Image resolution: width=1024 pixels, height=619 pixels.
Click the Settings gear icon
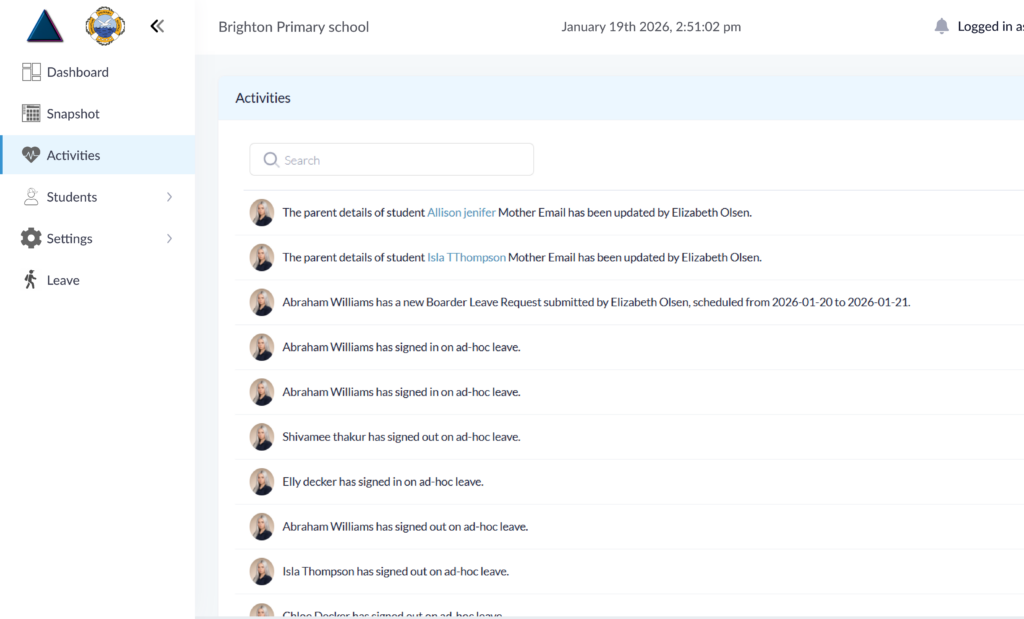pyautogui.click(x=31, y=239)
